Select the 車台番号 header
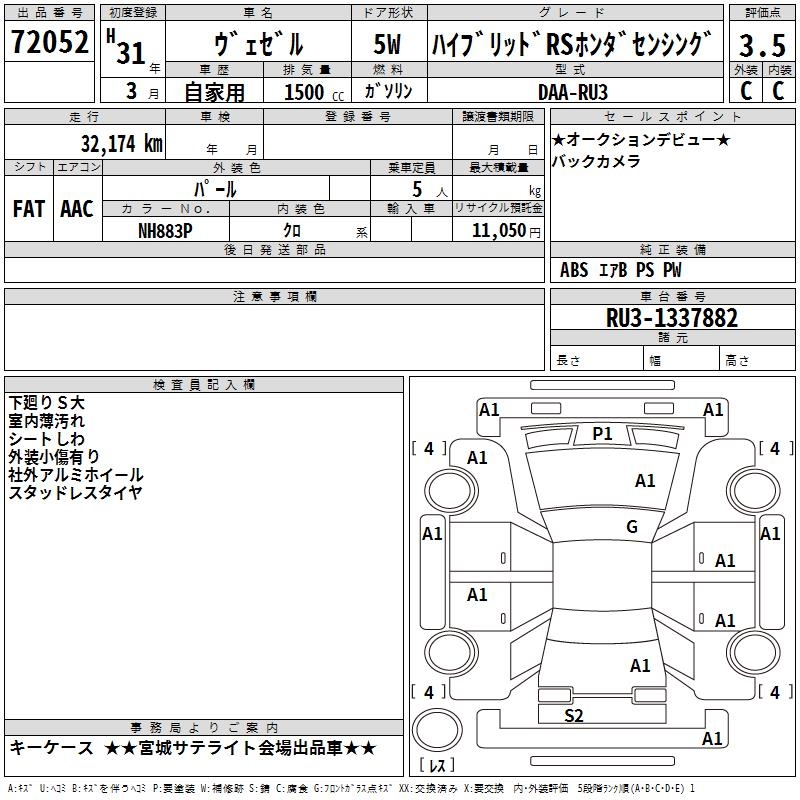Image resolution: width=800 pixels, height=800 pixels. [x=672, y=296]
